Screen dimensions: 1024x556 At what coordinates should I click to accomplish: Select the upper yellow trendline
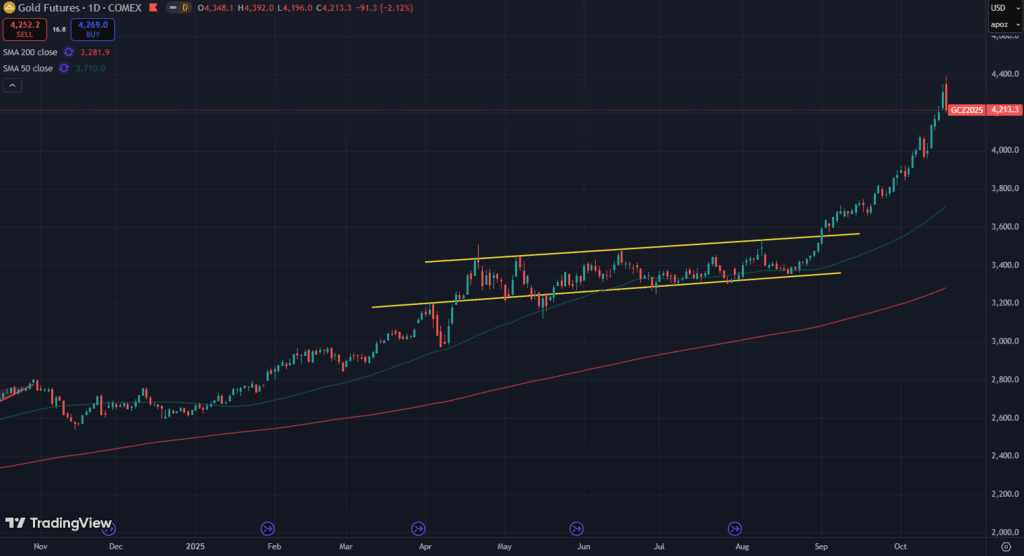[x=640, y=248]
